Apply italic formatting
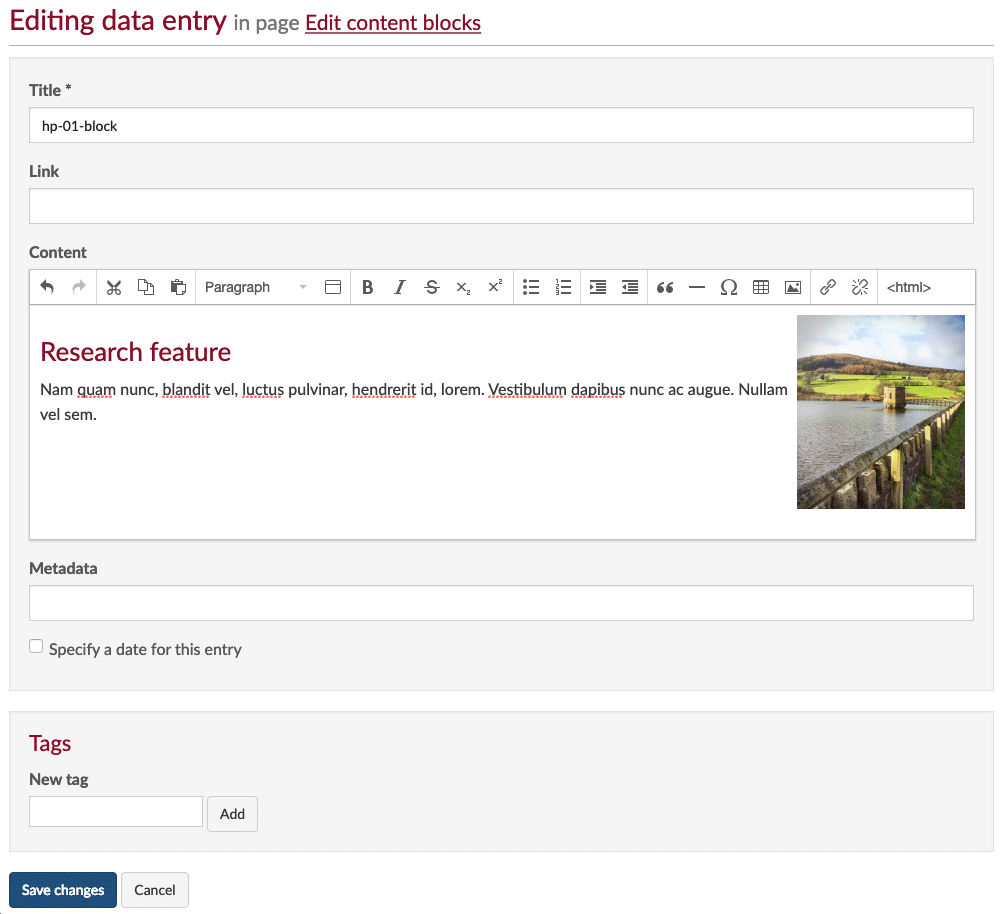The image size is (1004, 914). click(x=399, y=287)
